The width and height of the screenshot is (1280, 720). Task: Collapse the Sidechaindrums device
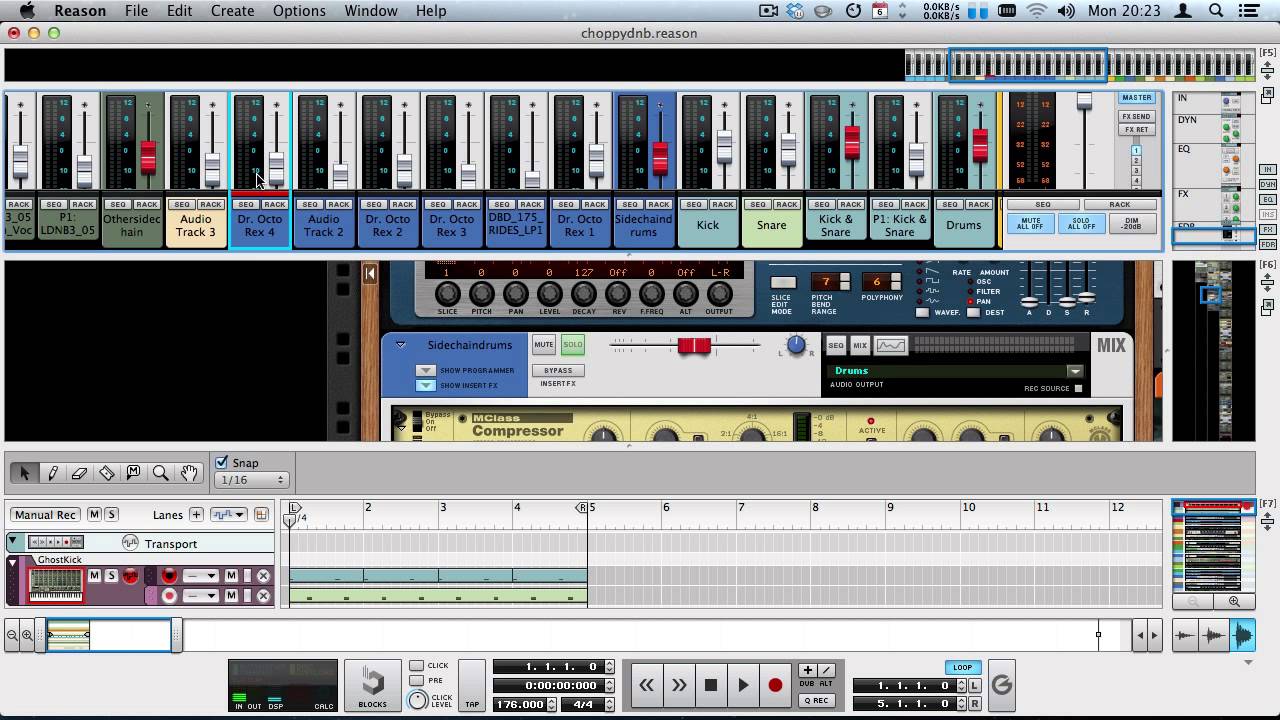click(x=400, y=345)
